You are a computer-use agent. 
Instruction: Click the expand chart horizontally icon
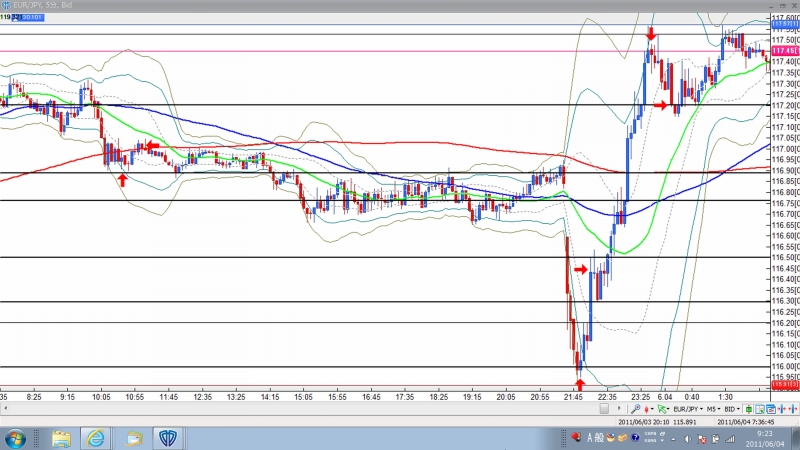click(x=793, y=409)
